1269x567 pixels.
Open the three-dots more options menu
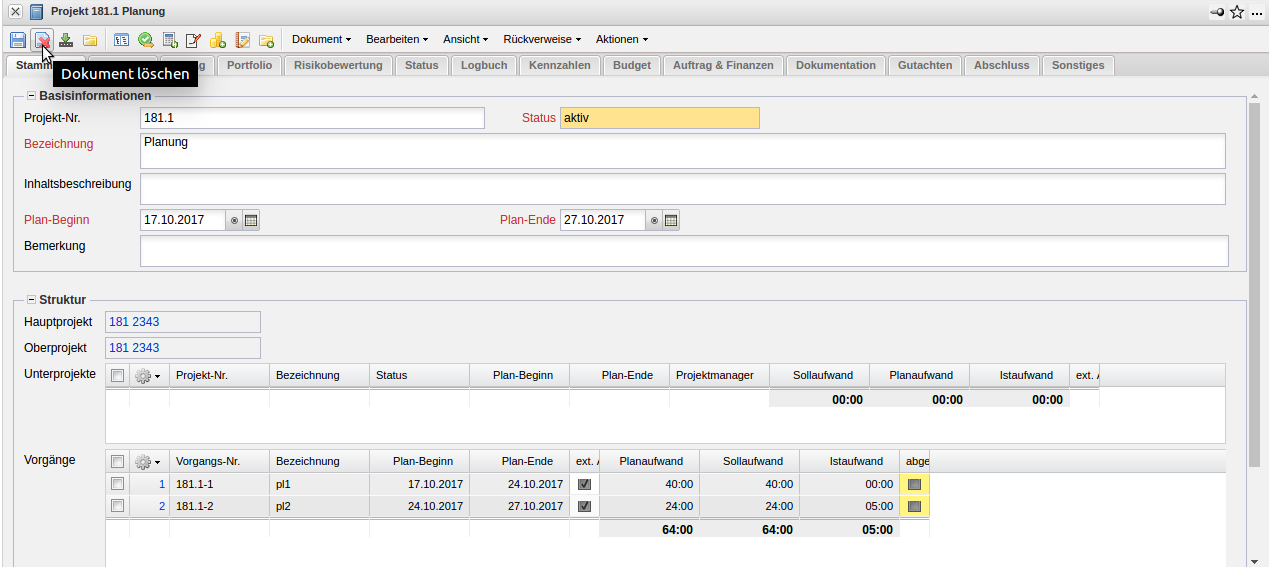pyautogui.click(x=1256, y=12)
